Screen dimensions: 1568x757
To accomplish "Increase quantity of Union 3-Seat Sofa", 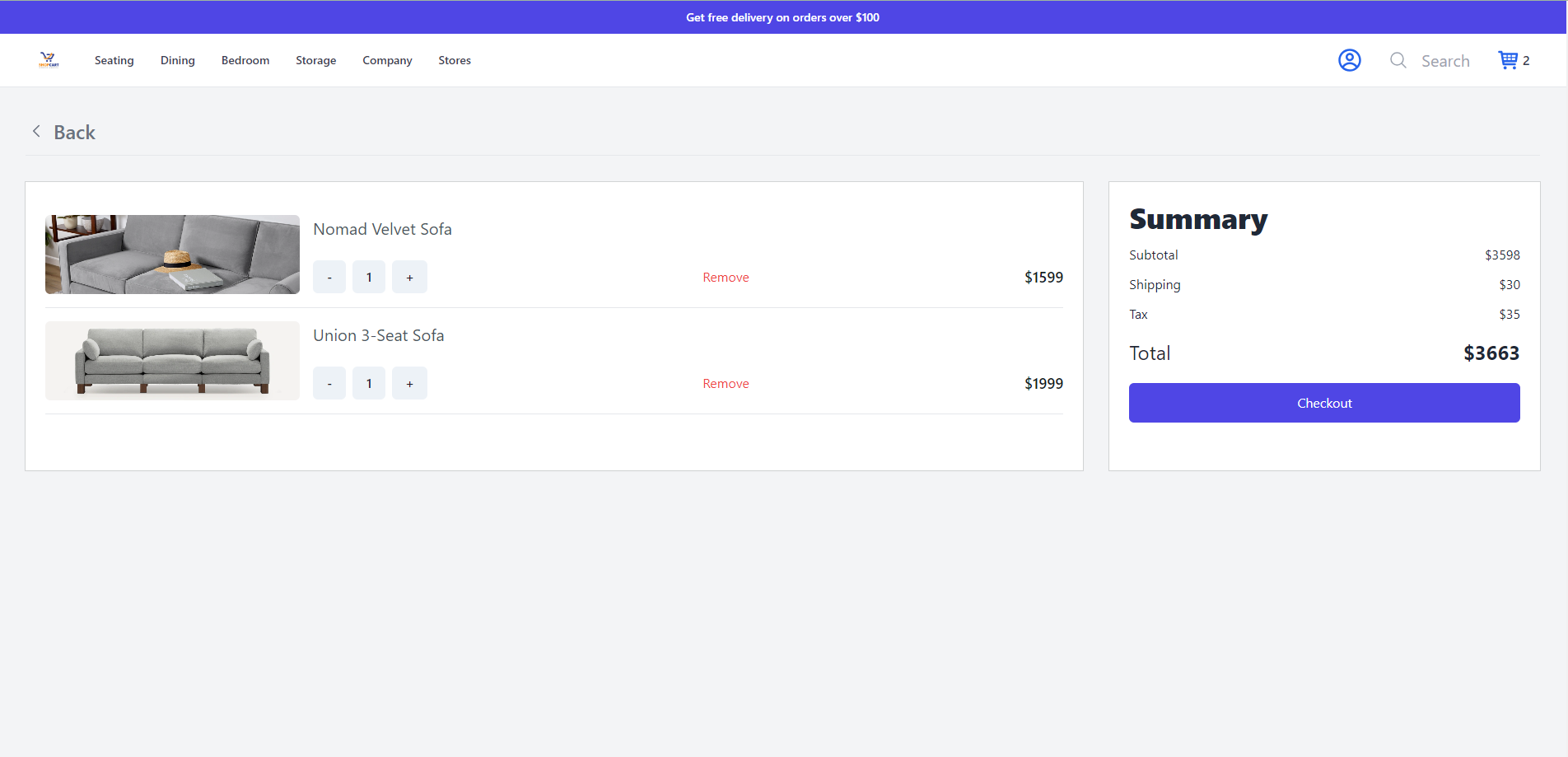I will click(409, 383).
